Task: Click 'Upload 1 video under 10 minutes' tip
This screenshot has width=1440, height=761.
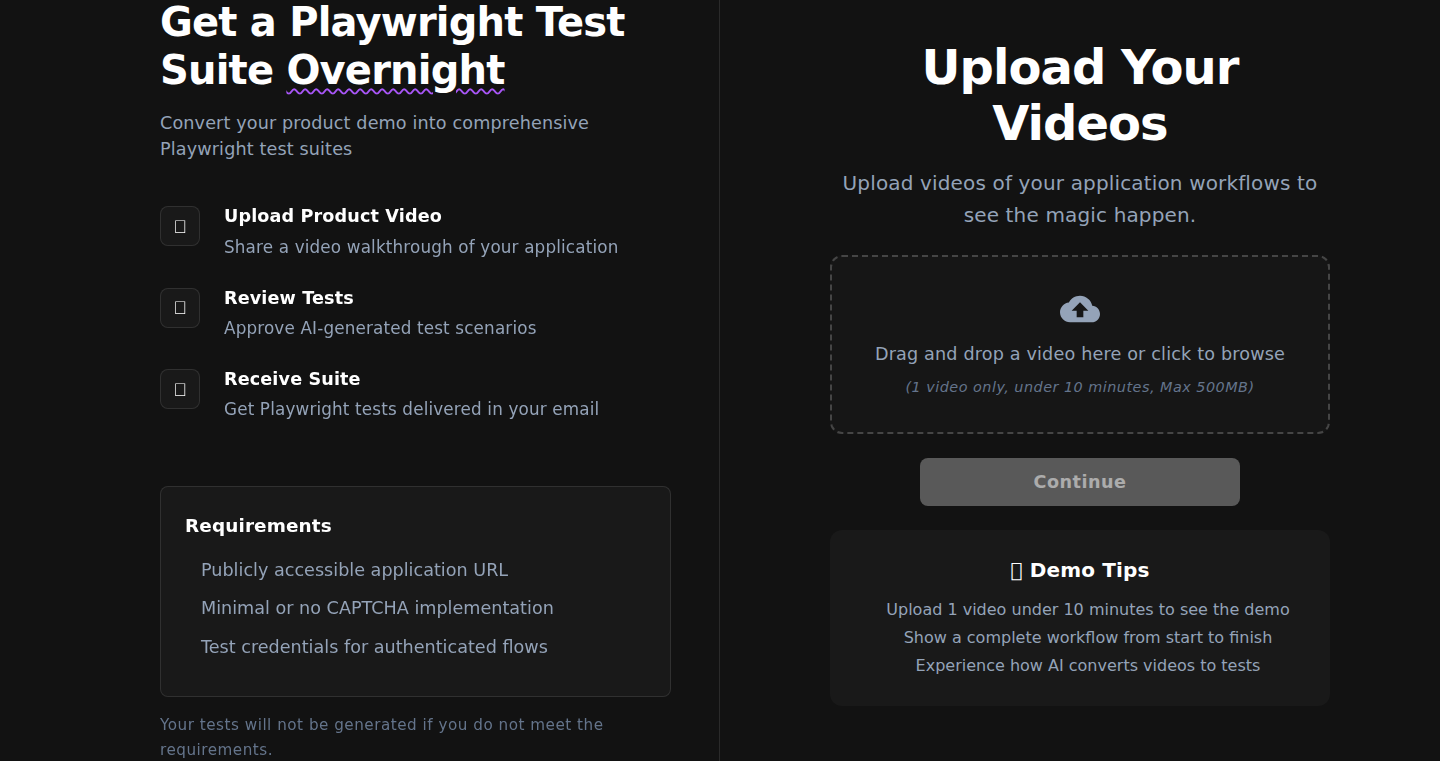Action: (x=1088, y=610)
